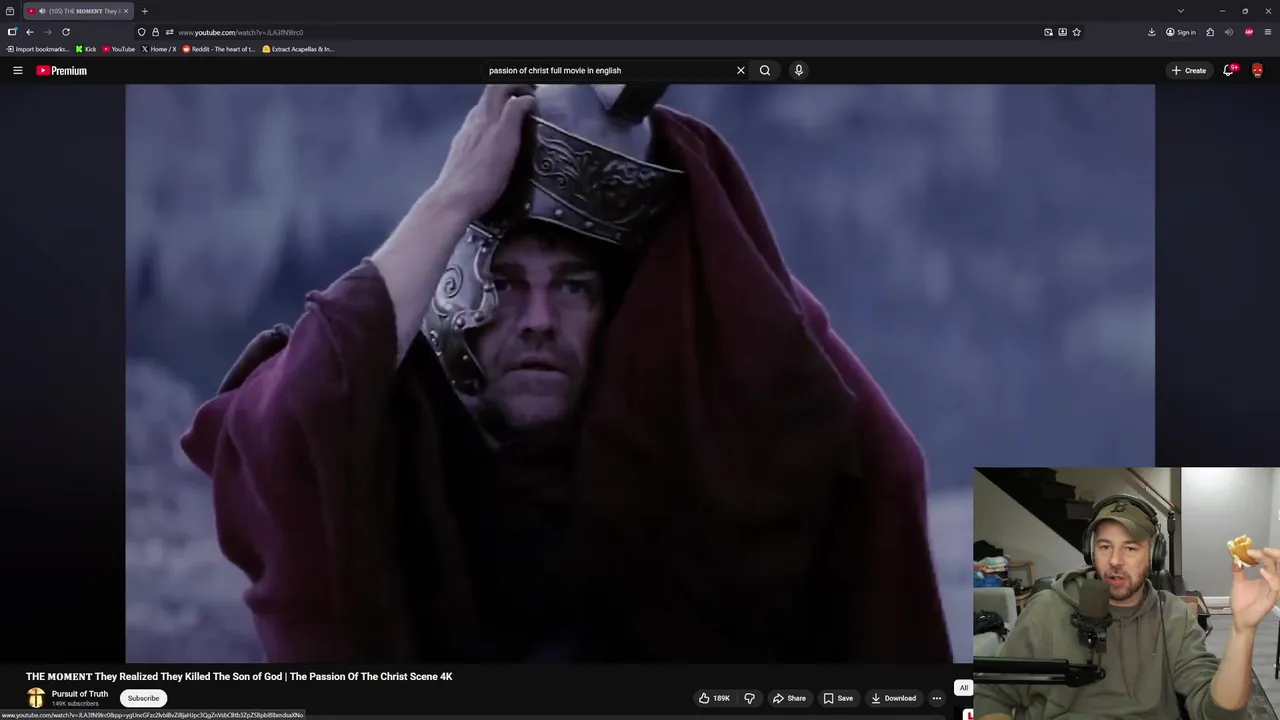Open picture-in-picture from address bar
The width and height of the screenshot is (1280, 720).
[x=1048, y=32]
